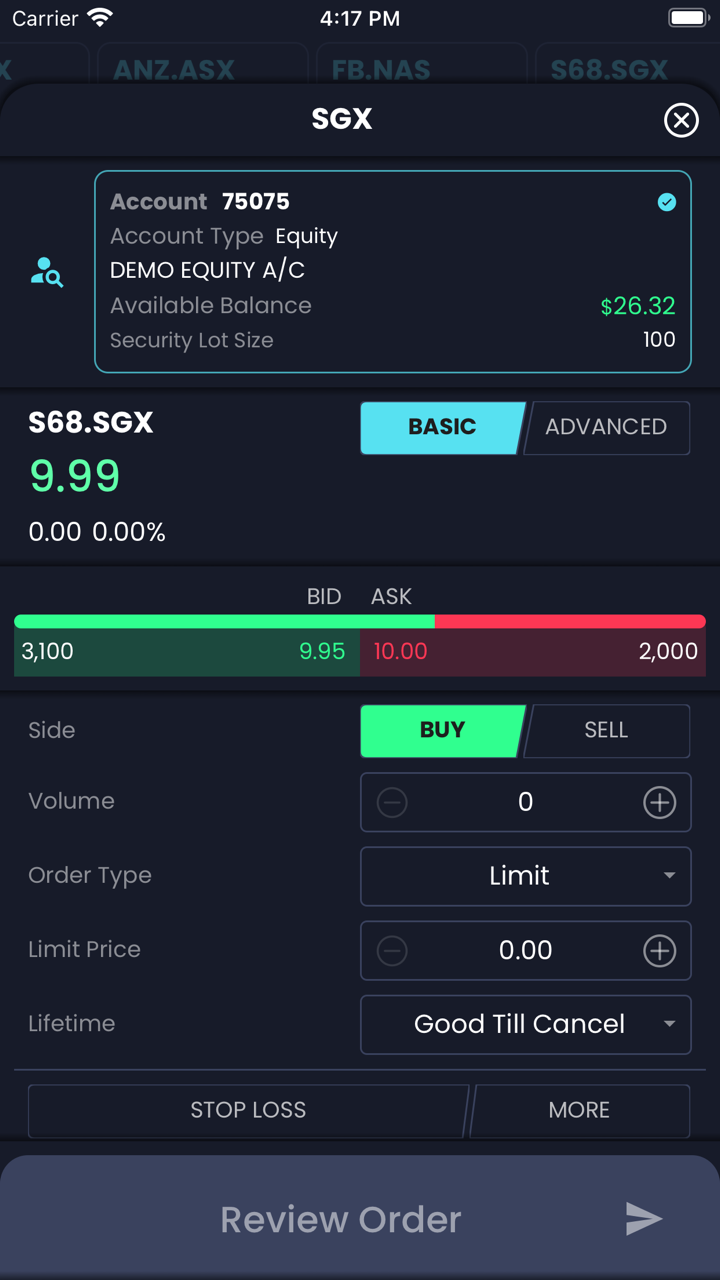Open the MORE options section
The height and width of the screenshot is (1280, 720).
(x=579, y=1110)
